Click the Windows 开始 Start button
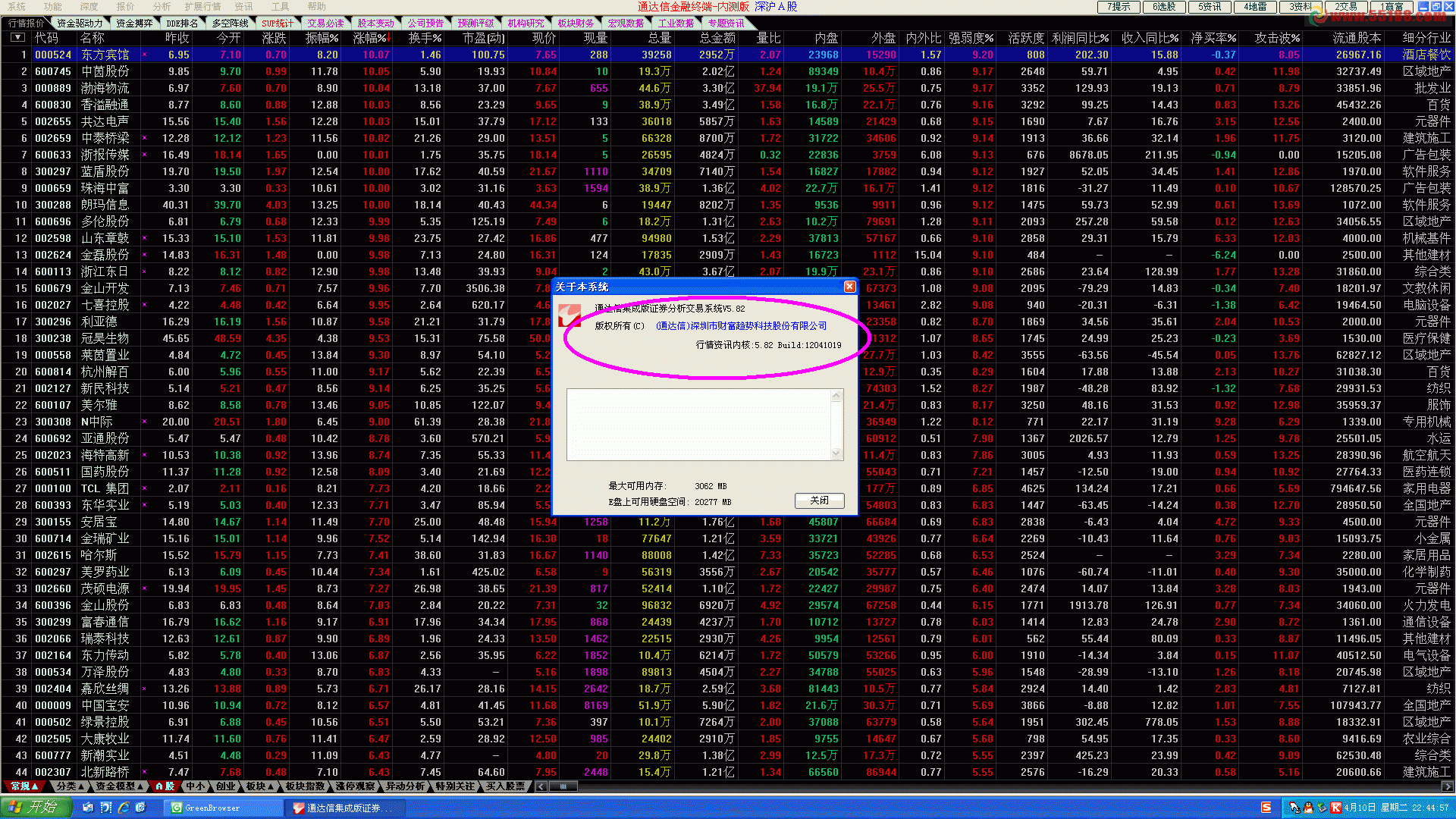Image resolution: width=1456 pixels, height=819 pixels. tap(36, 808)
